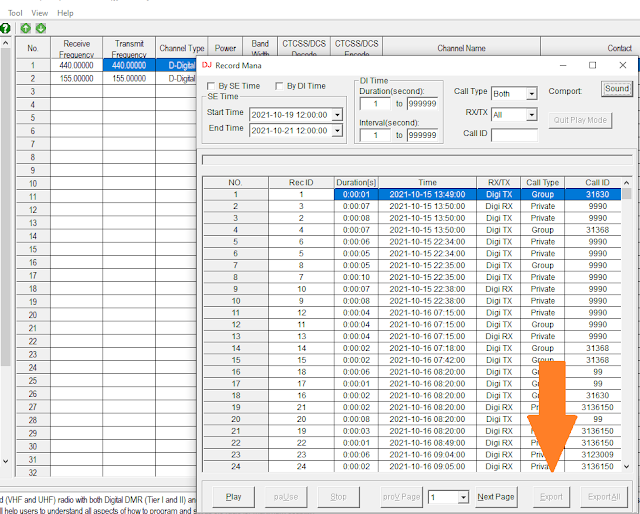Image resolution: width=640 pixels, height=514 pixels.
Task: Open the End Time date dropdown
Action: click(x=337, y=131)
